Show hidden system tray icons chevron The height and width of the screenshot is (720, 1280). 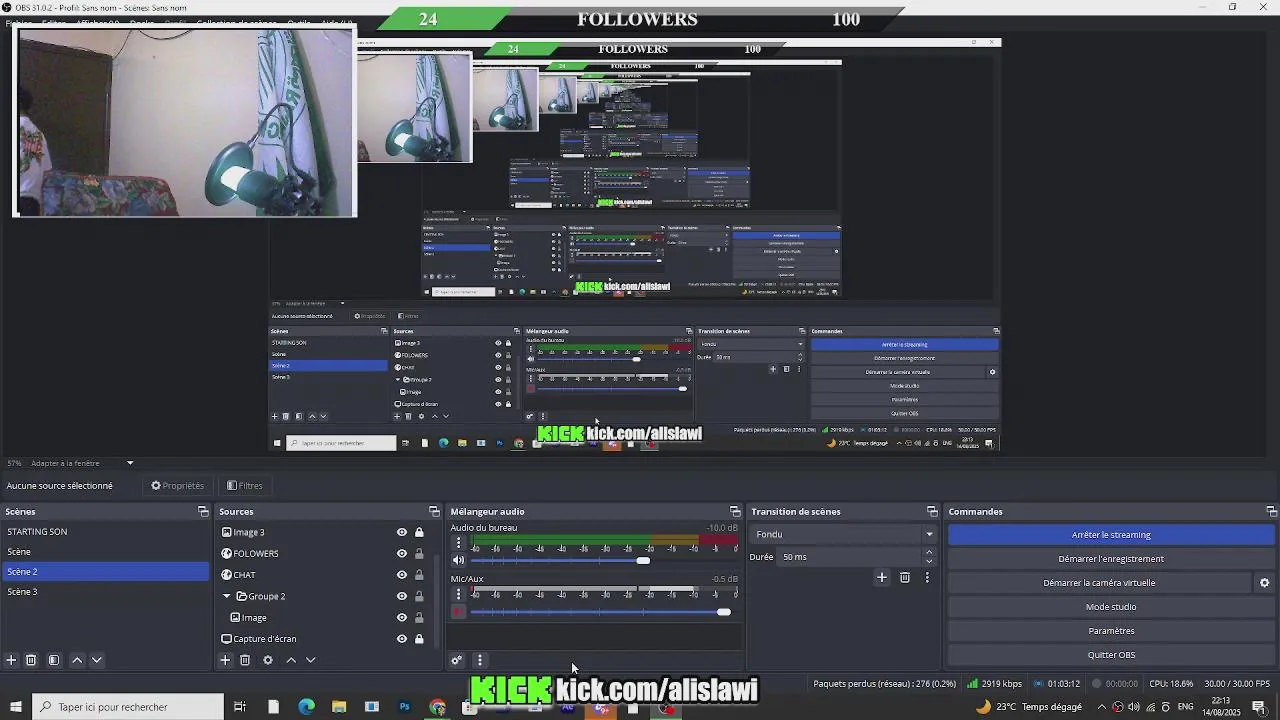point(1102,707)
